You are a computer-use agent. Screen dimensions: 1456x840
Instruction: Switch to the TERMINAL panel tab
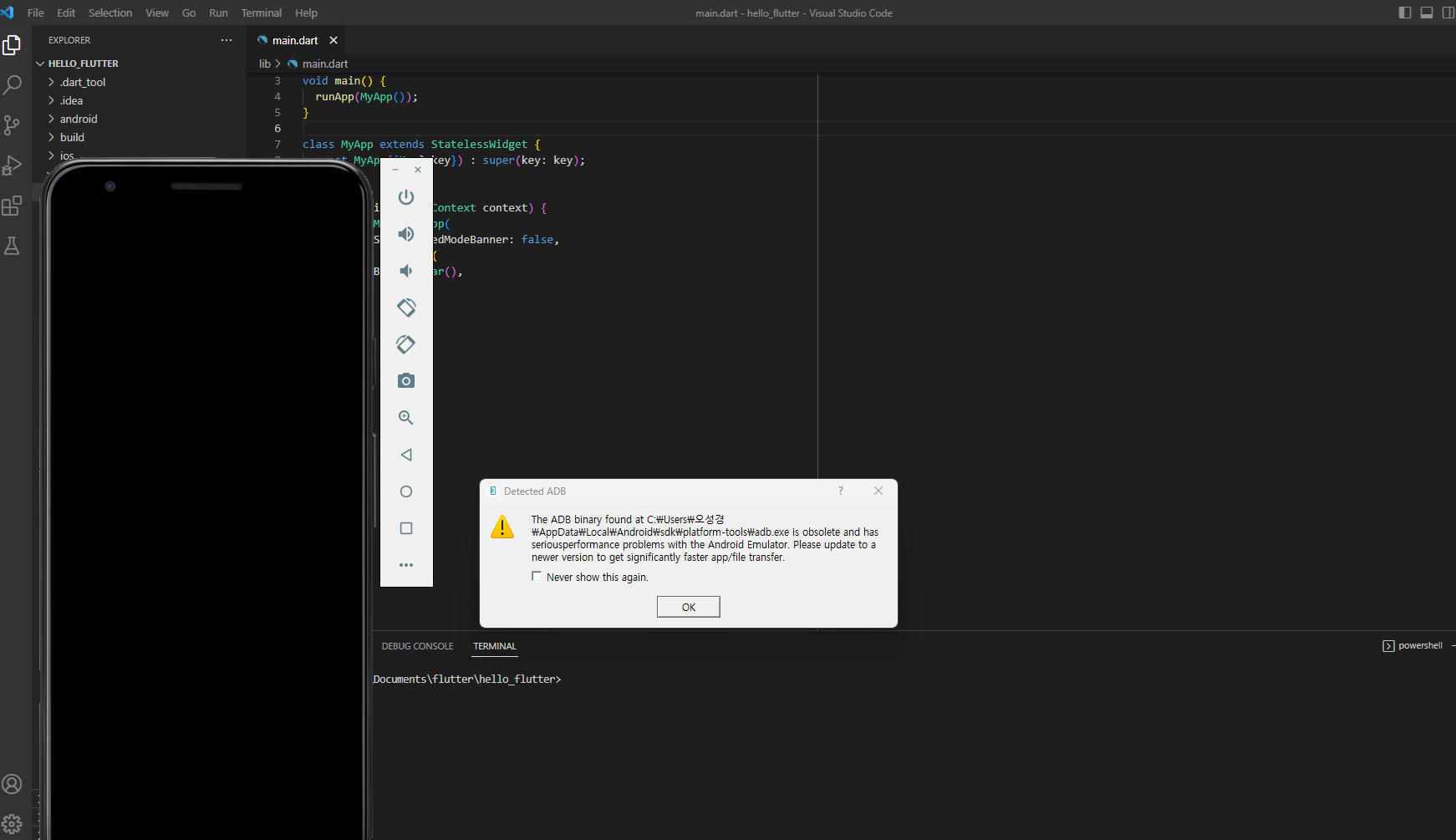point(495,646)
